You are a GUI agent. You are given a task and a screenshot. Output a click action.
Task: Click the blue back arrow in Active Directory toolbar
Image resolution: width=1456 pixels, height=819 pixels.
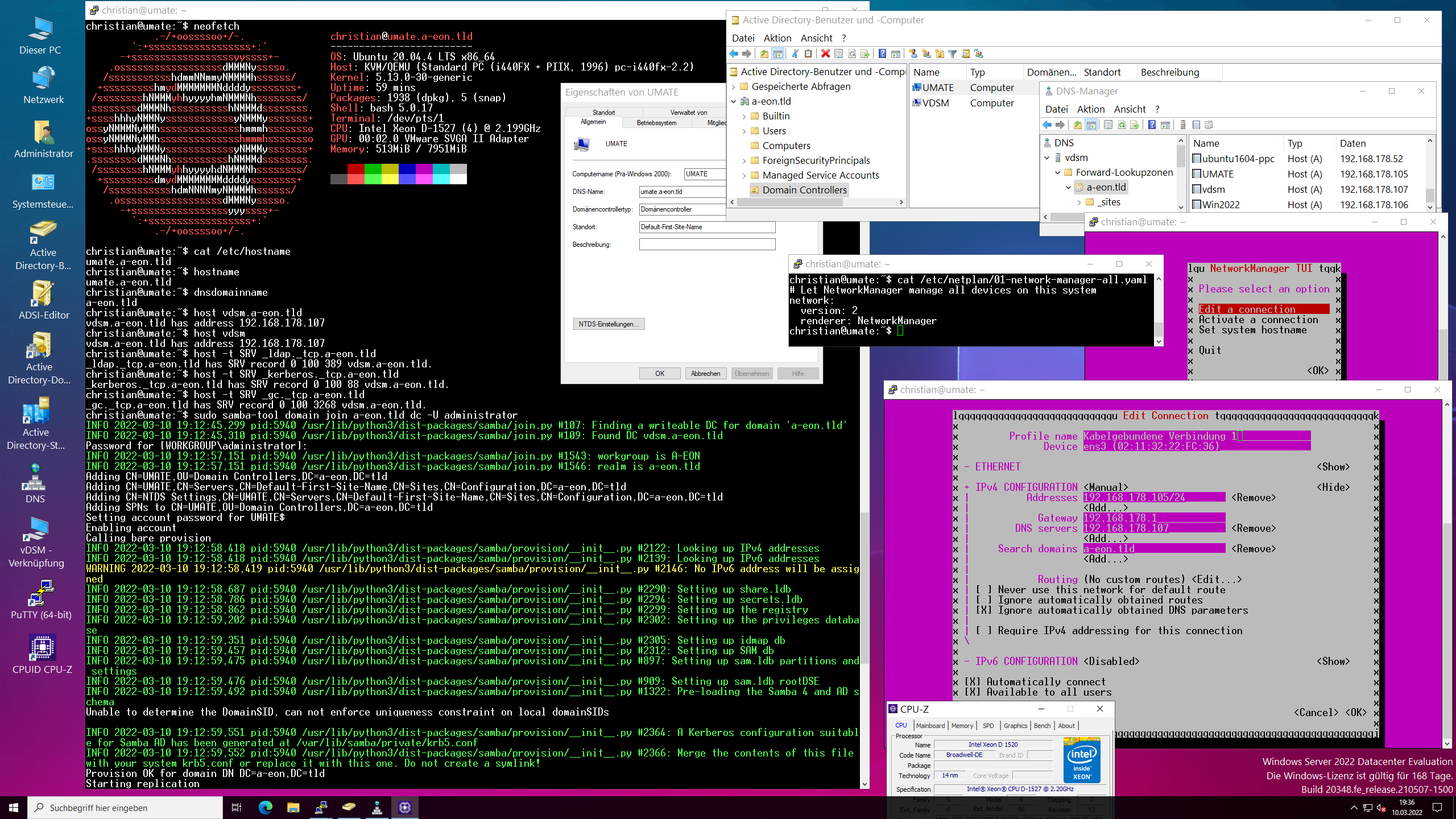[x=734, y=53]
